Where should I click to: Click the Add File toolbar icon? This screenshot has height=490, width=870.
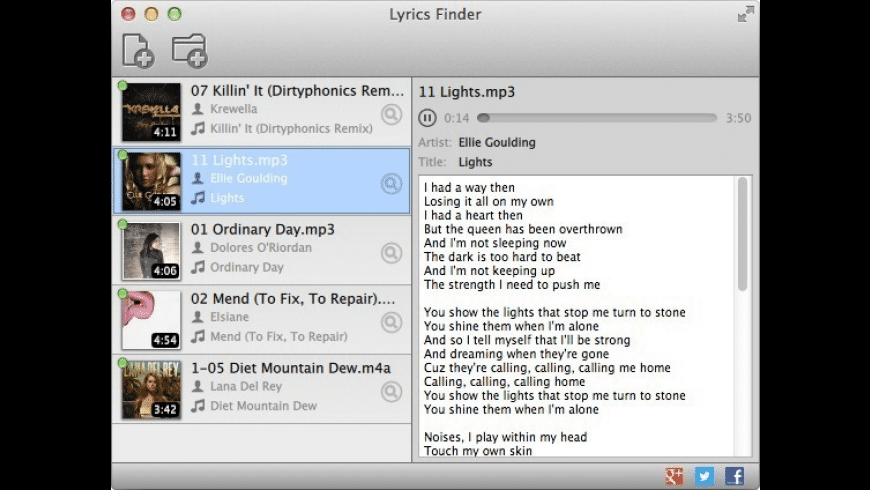tap(138, 51)
